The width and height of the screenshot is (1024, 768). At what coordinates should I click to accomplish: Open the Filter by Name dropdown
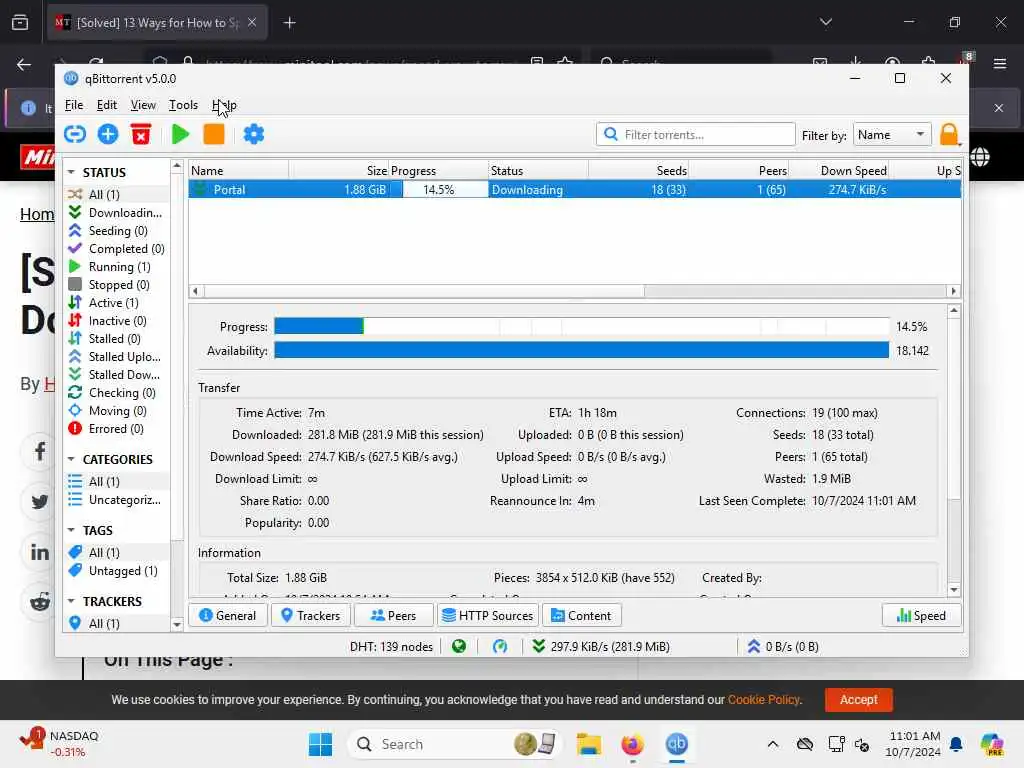(x=891, y=135)
